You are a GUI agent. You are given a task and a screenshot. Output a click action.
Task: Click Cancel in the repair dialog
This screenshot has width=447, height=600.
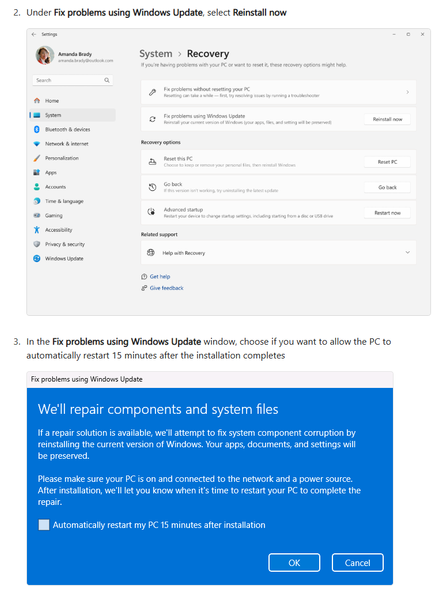tap(357, 562)
